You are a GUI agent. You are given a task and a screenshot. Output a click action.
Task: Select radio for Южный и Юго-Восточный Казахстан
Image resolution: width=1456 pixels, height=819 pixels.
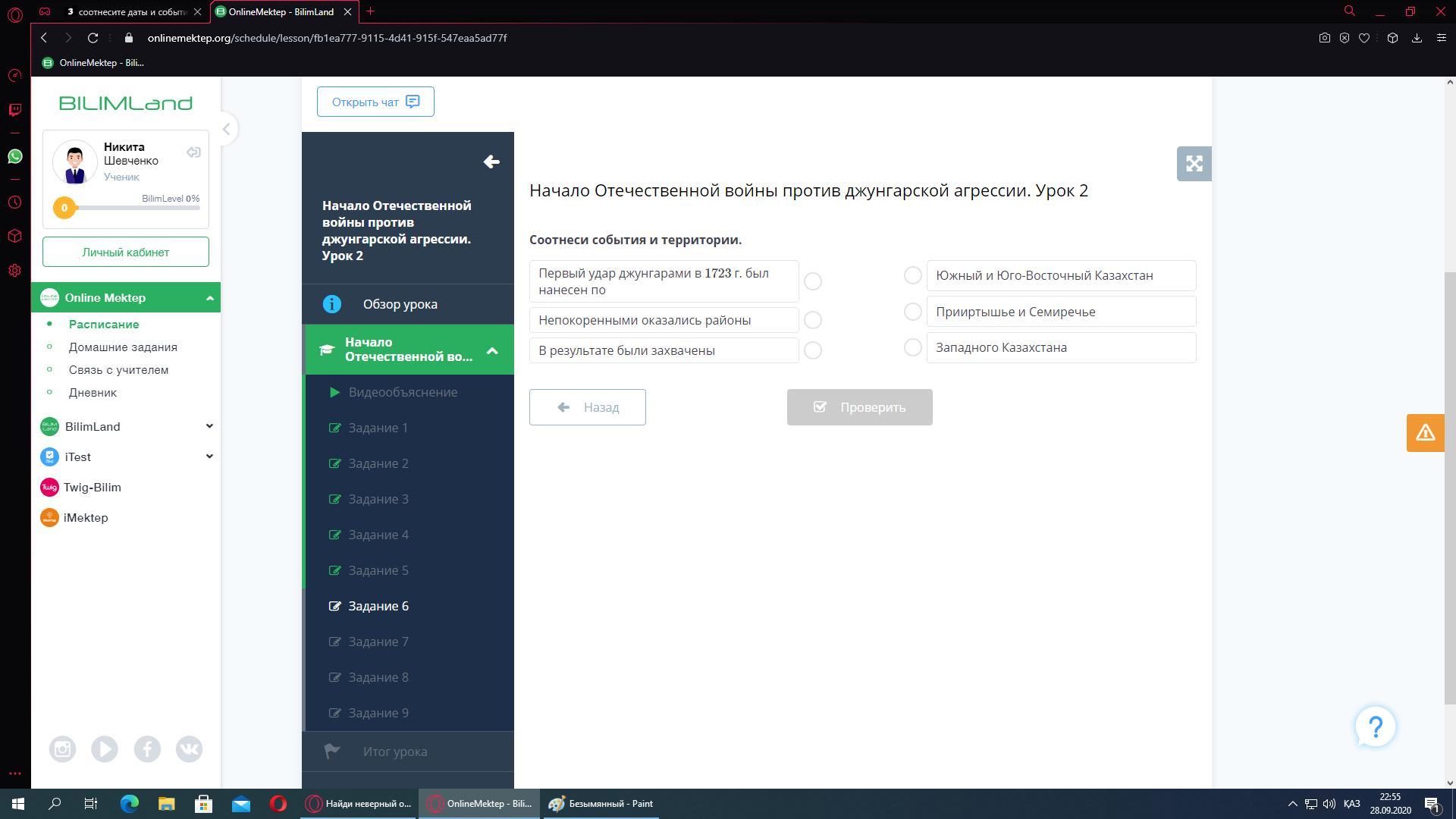tap(912, 275)
